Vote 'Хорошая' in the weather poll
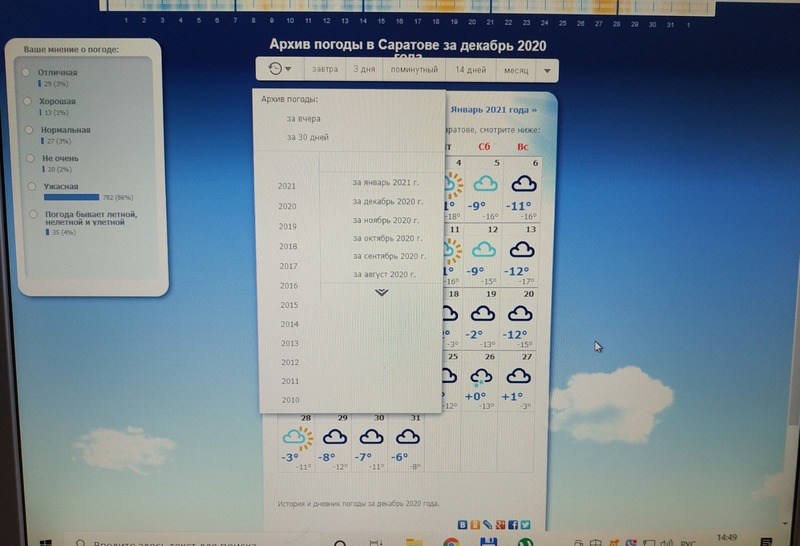Viewport: 800px width, 546px height. click(x=28, y=101)
